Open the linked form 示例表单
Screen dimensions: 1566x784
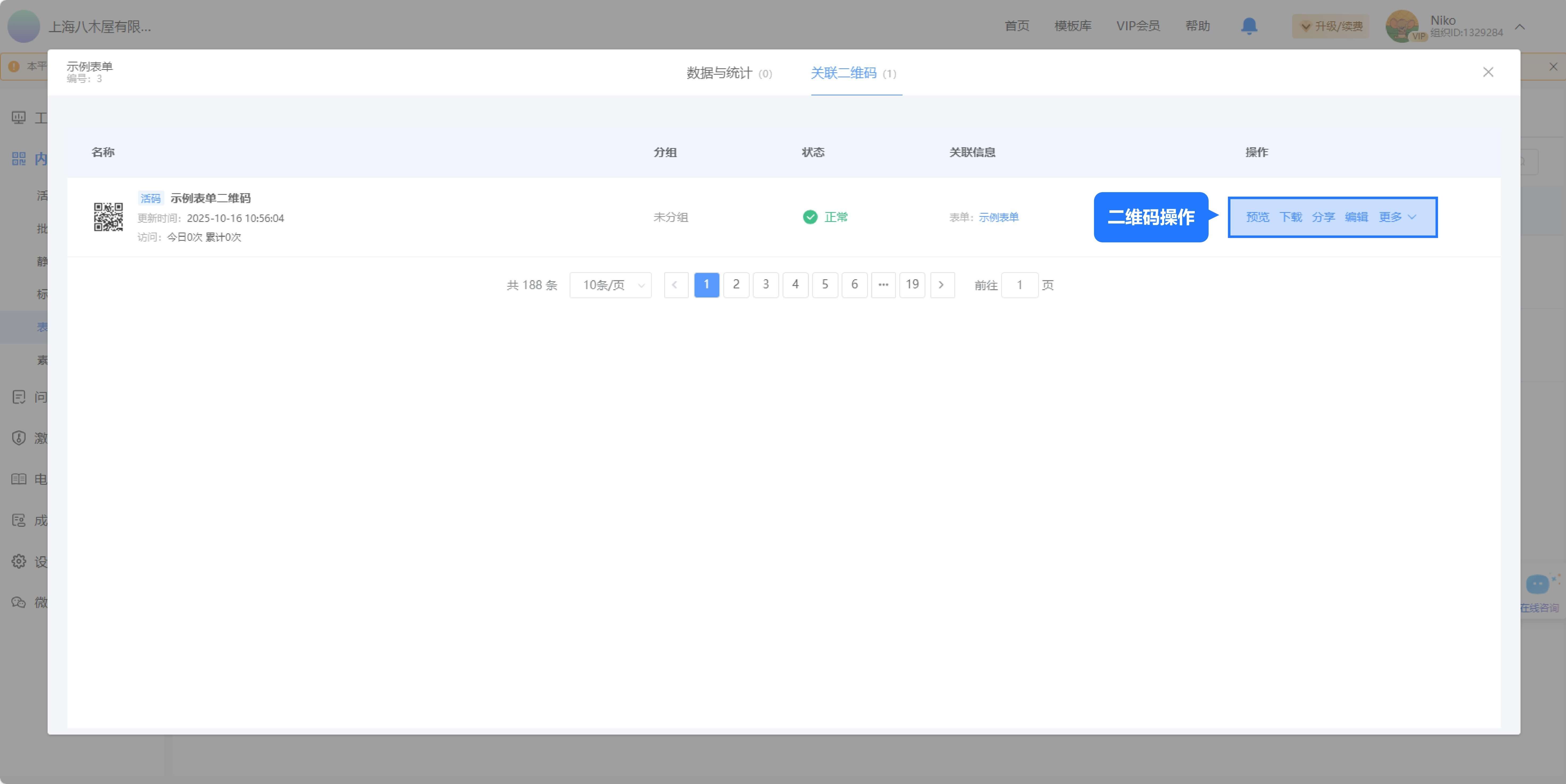(x=999, y=217)
